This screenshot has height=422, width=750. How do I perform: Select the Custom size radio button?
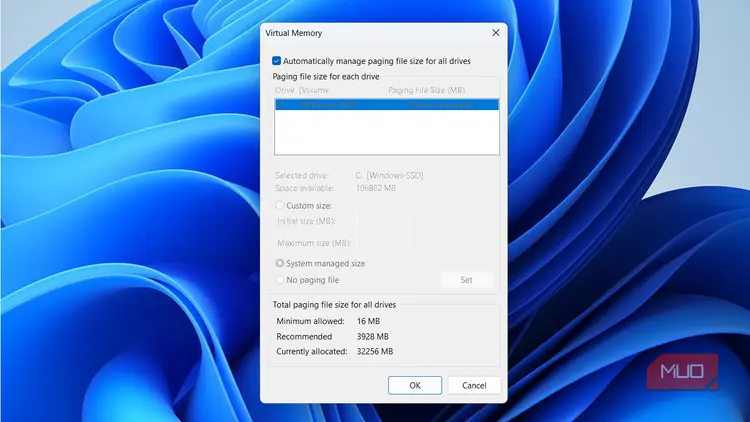point(280,206)
